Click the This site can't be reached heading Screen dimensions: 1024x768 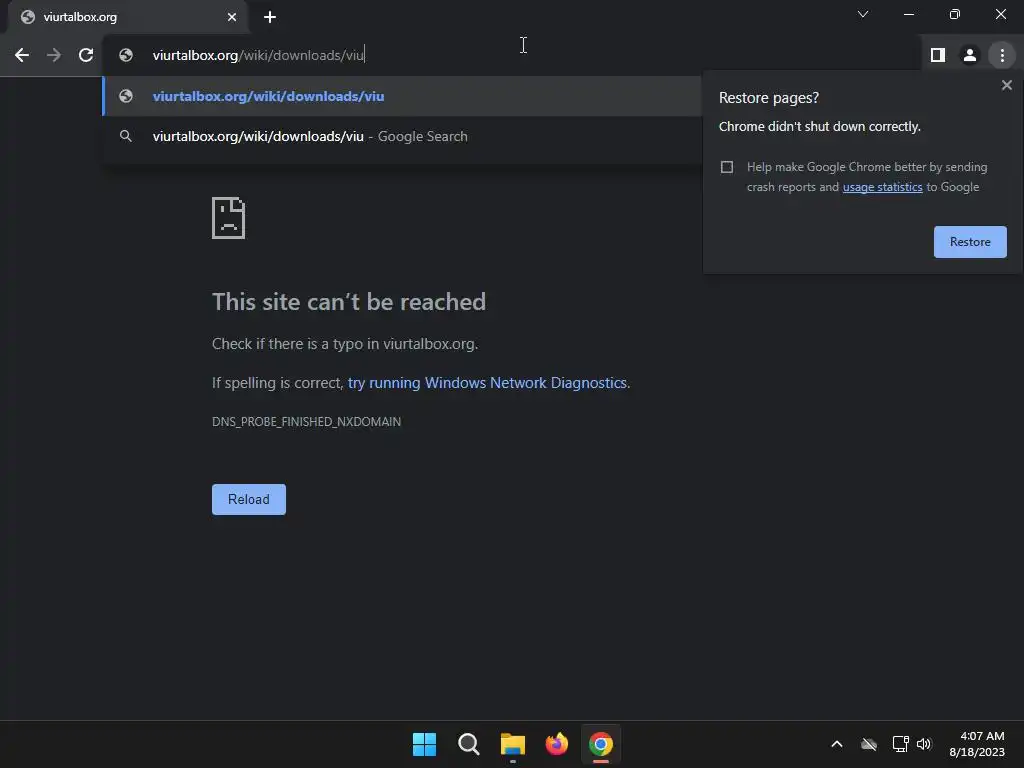349,302
